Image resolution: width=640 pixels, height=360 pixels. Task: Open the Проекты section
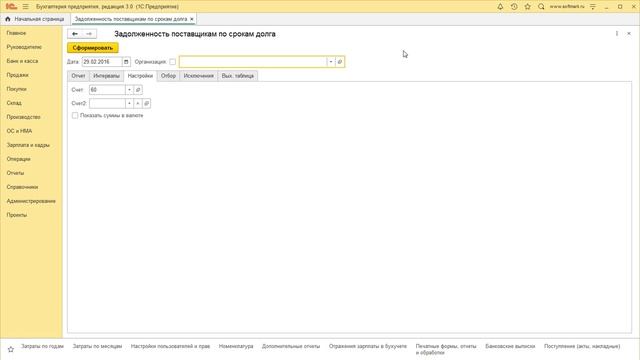[17, 215]
